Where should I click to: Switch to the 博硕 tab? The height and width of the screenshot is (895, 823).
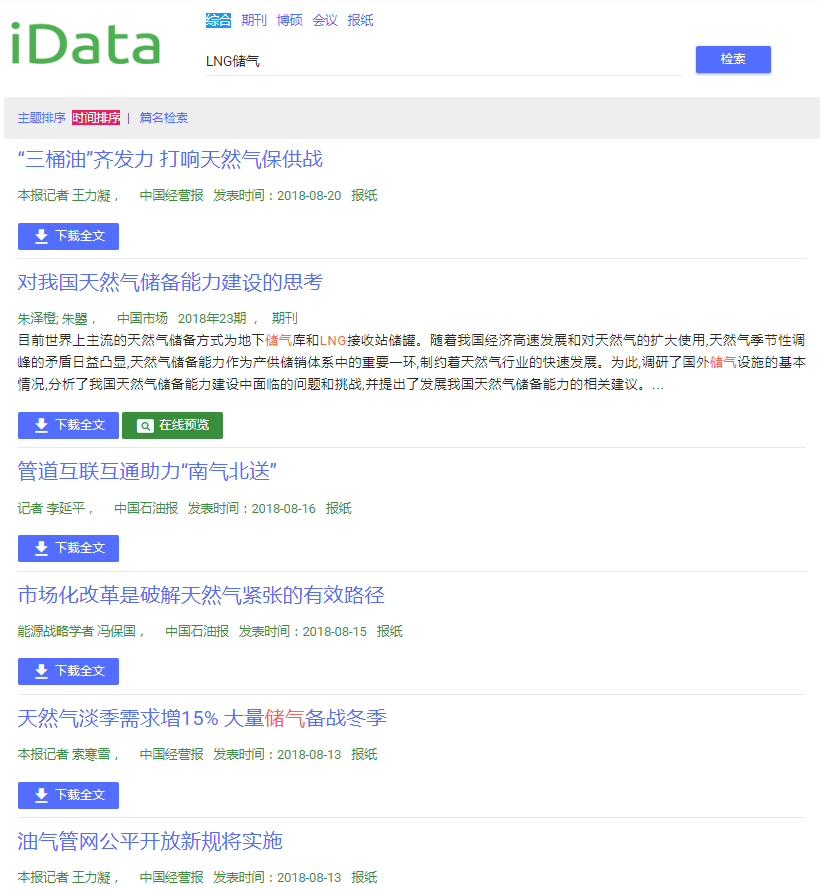289,20
